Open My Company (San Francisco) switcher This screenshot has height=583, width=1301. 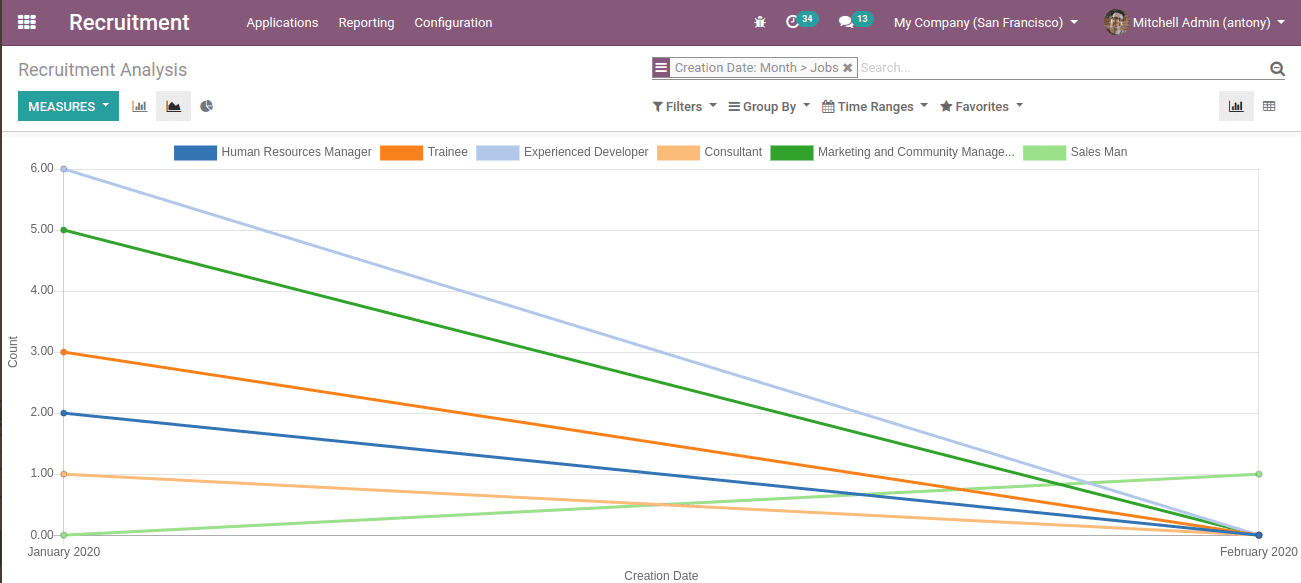click(x=986, y=22)
